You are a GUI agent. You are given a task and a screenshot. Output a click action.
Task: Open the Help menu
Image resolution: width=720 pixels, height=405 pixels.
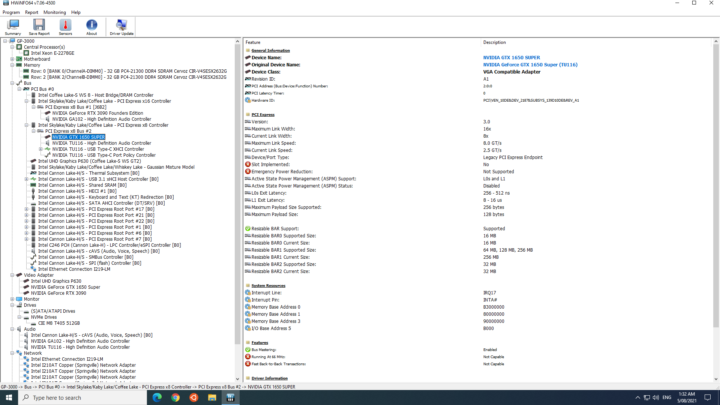click(x=76, y=12)
